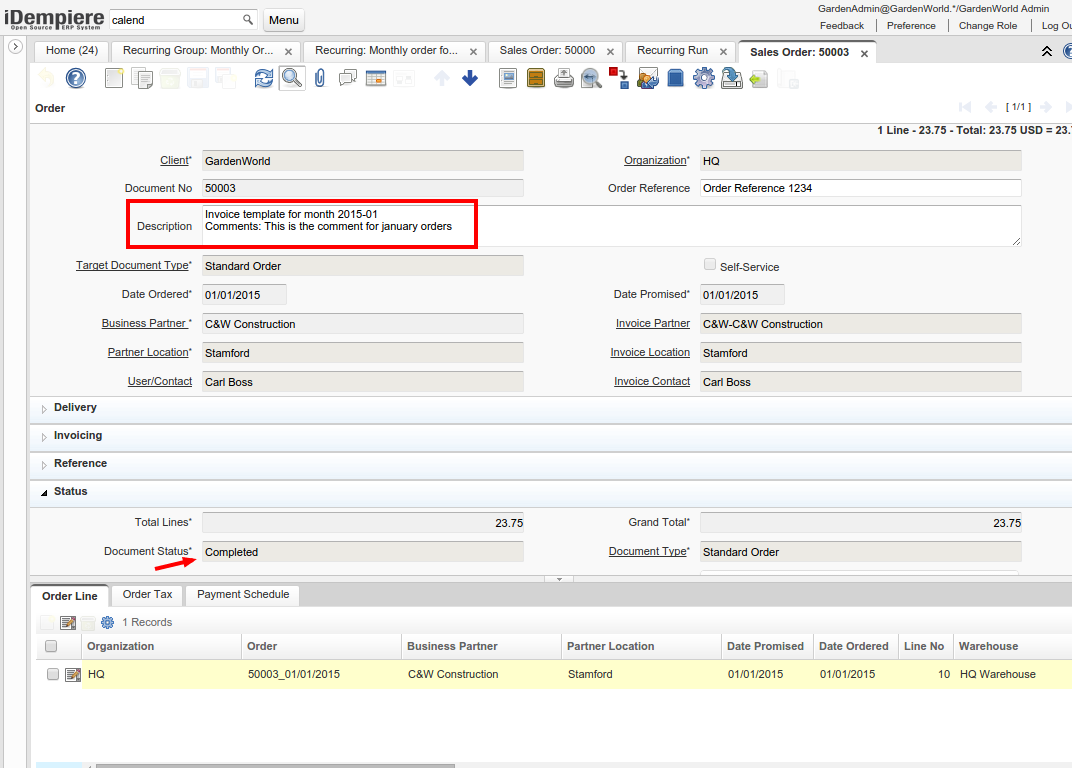Expand the Invoicing section
The width and height of the screenshot is (1072, 768).
coord(77,436)
